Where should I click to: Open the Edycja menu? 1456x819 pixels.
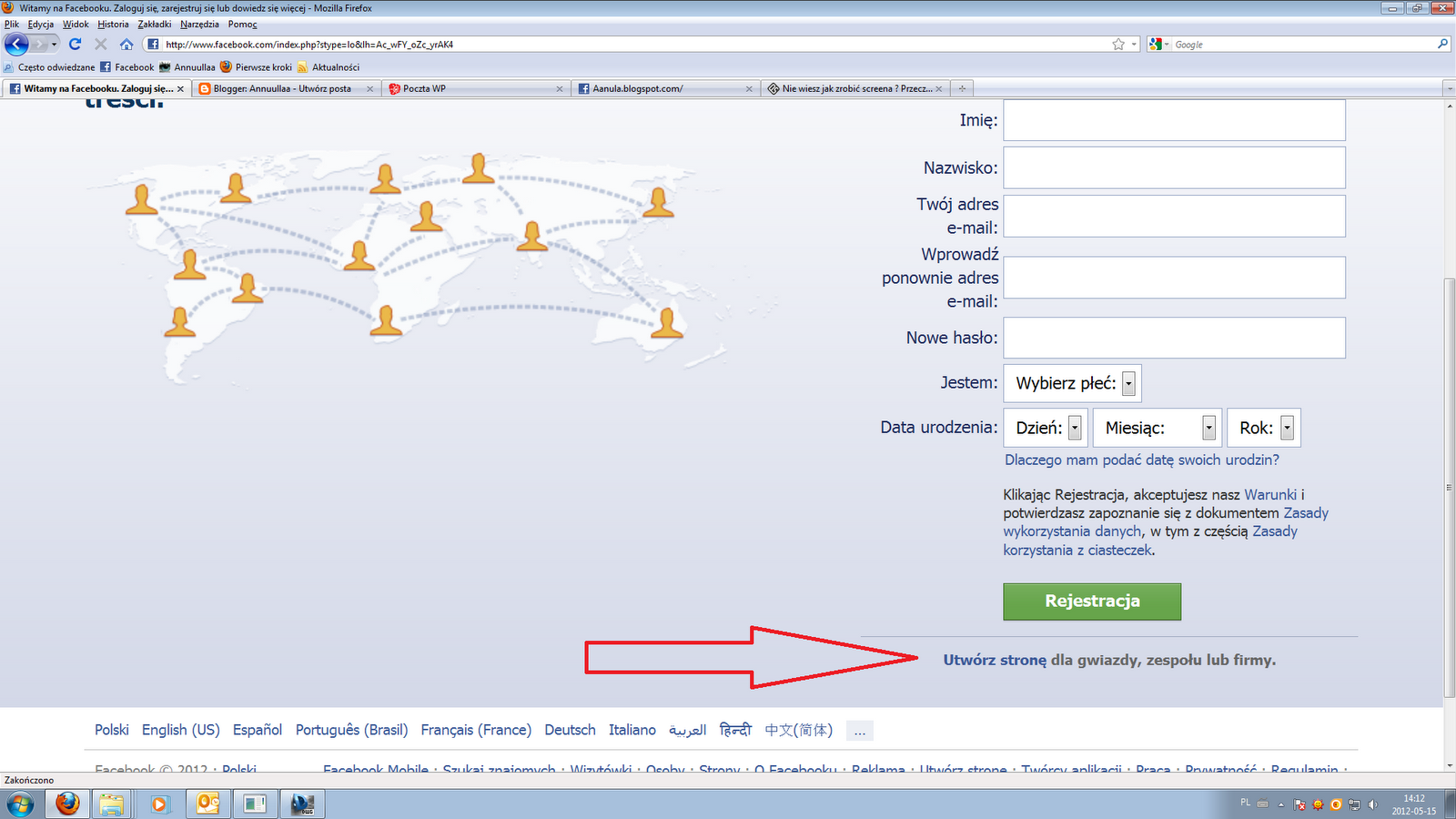(41, 24)
